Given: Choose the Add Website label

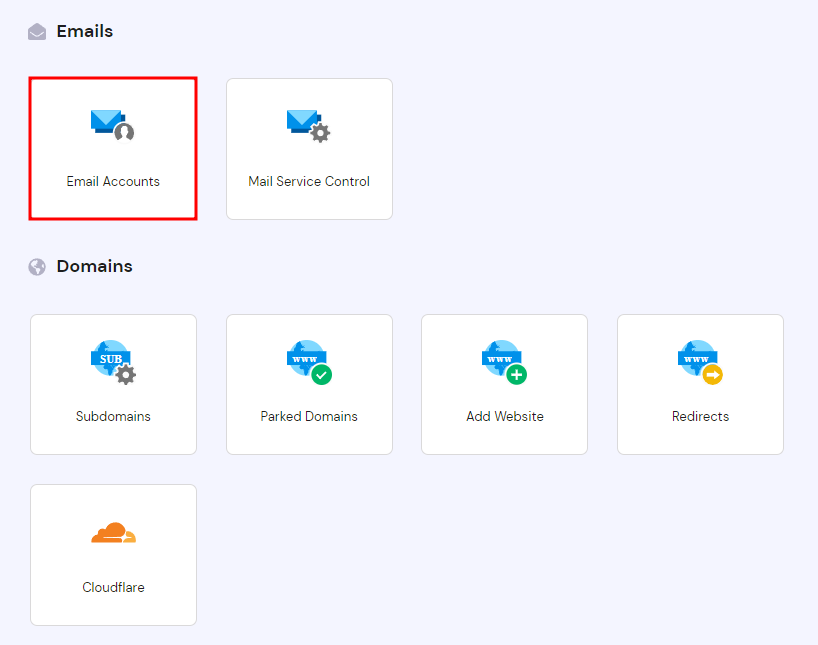Looking at the screenshot, I should click(x=505, y=416).
